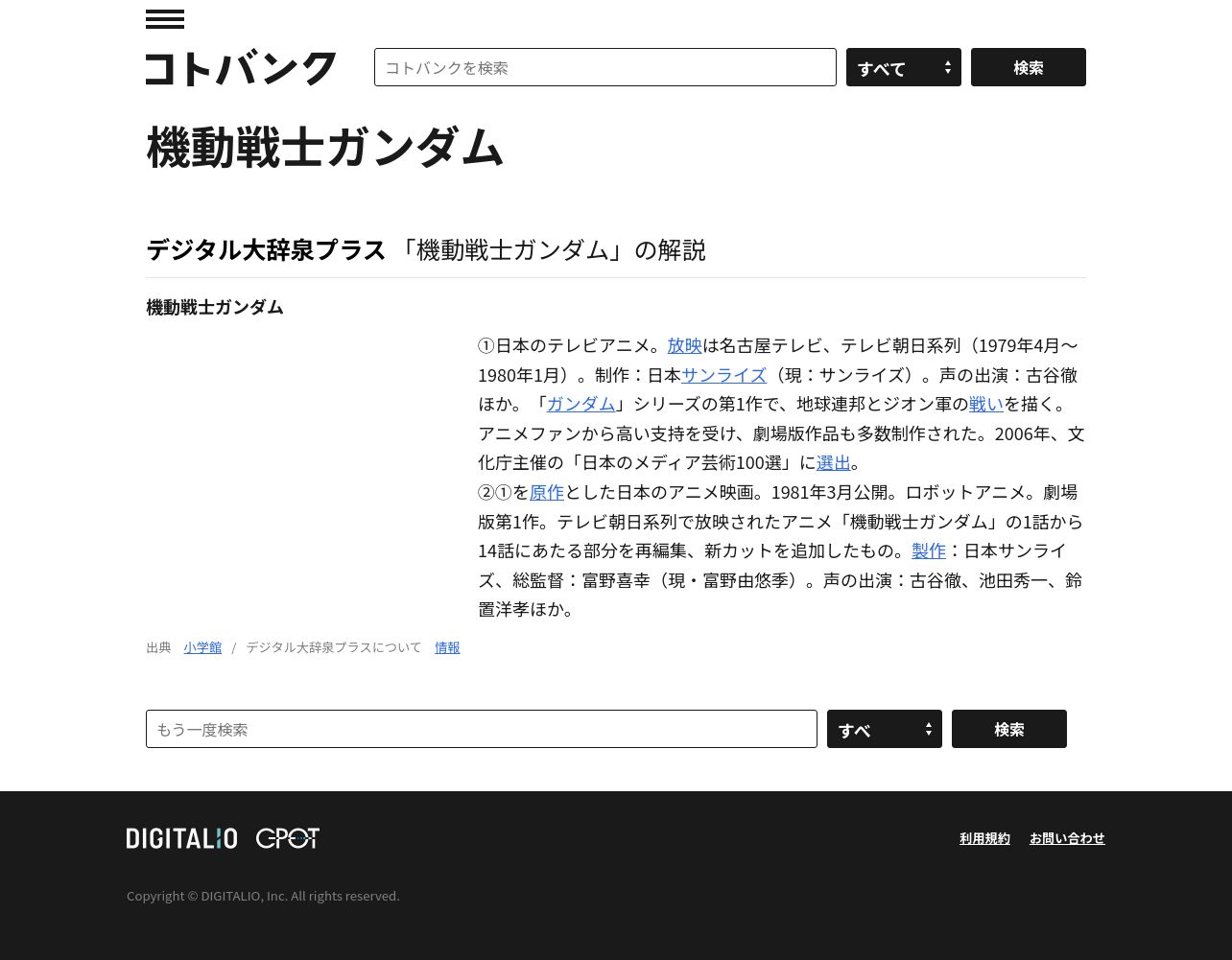Focus the コトバンクを検索 input field
This screenshot has width=1232, height=960.
point(605,67)
